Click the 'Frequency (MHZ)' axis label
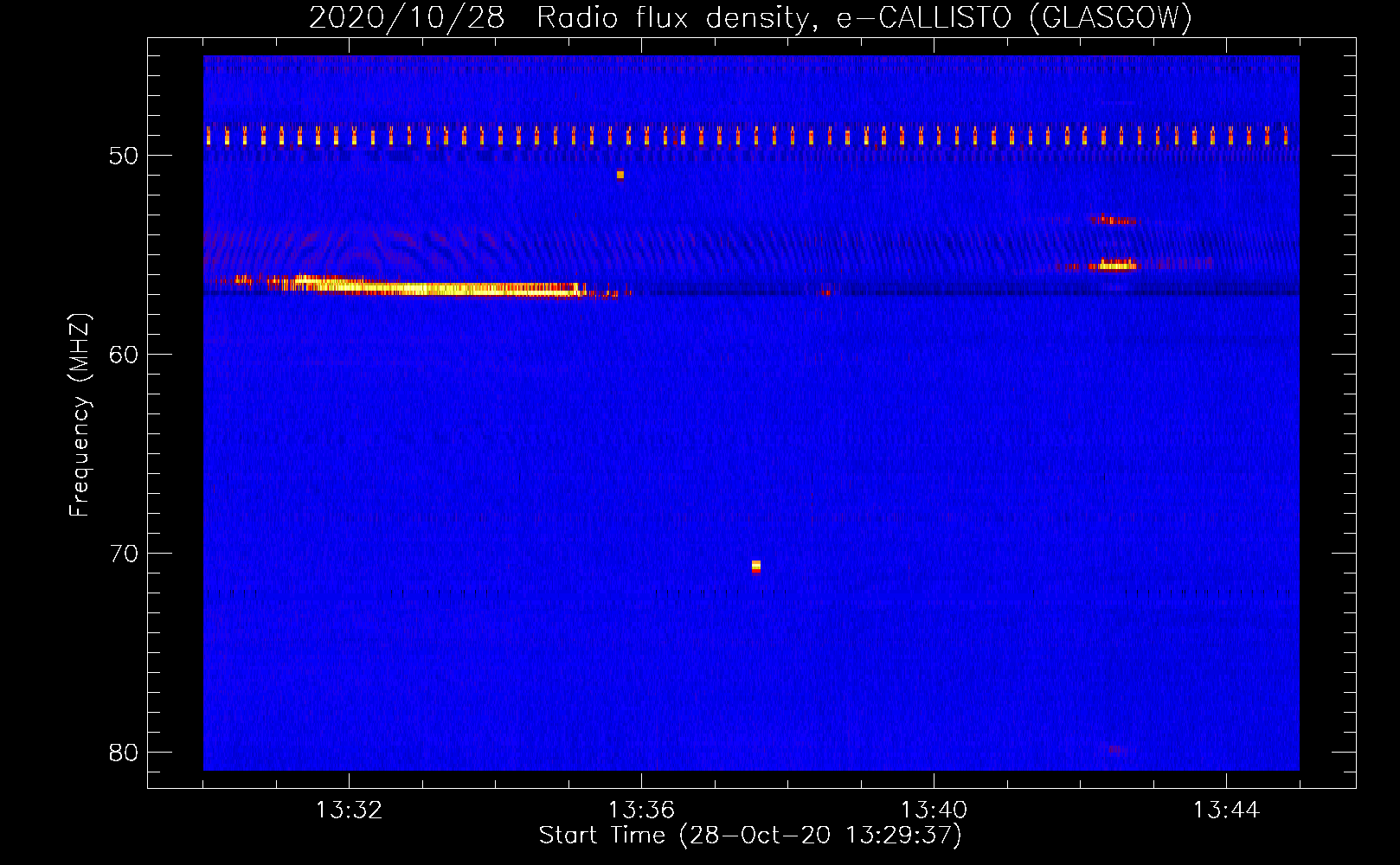The image size is (1400, 865). pos(80,414)
